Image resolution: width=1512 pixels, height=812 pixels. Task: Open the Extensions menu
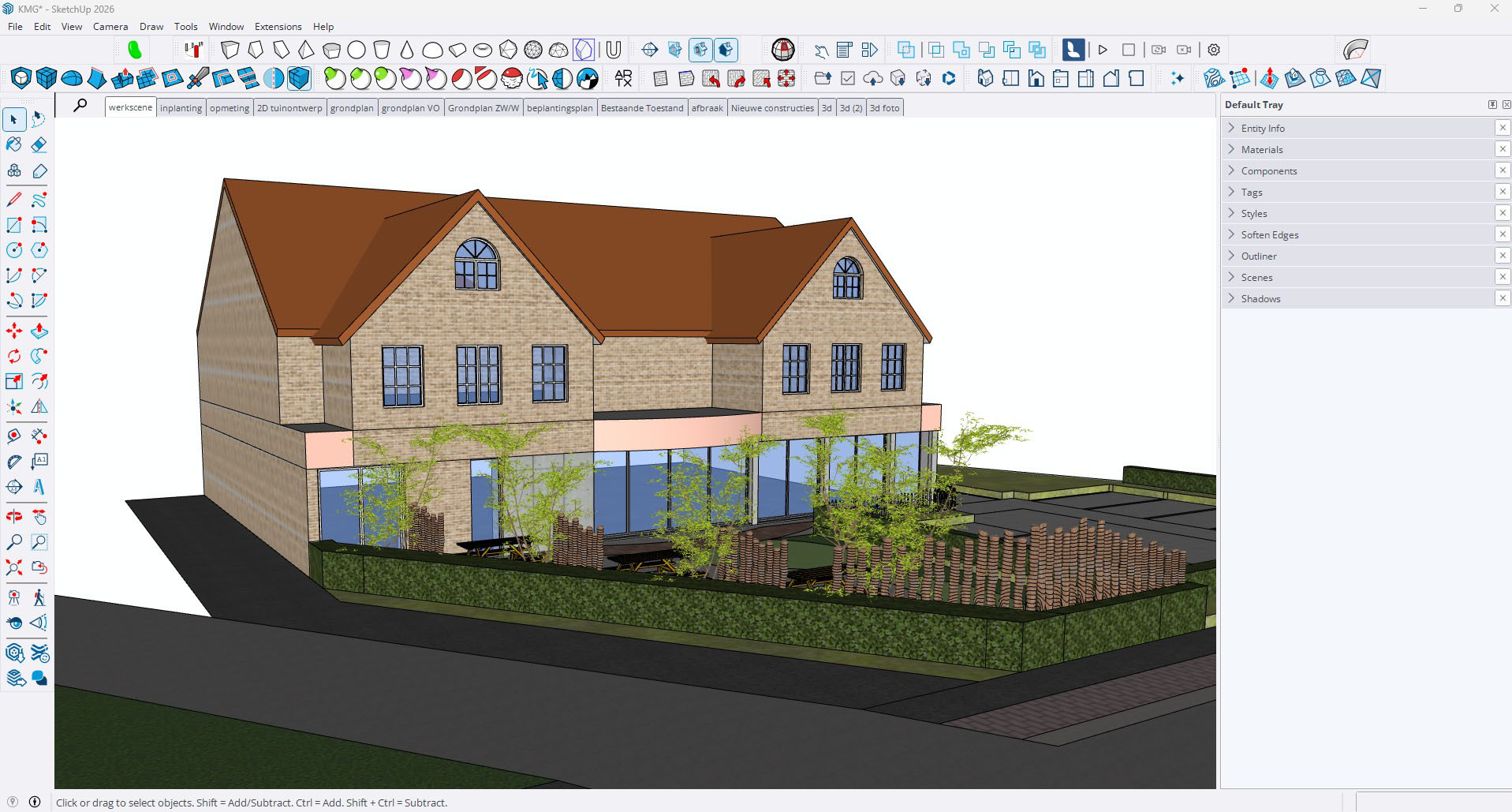tap(278, 27)
